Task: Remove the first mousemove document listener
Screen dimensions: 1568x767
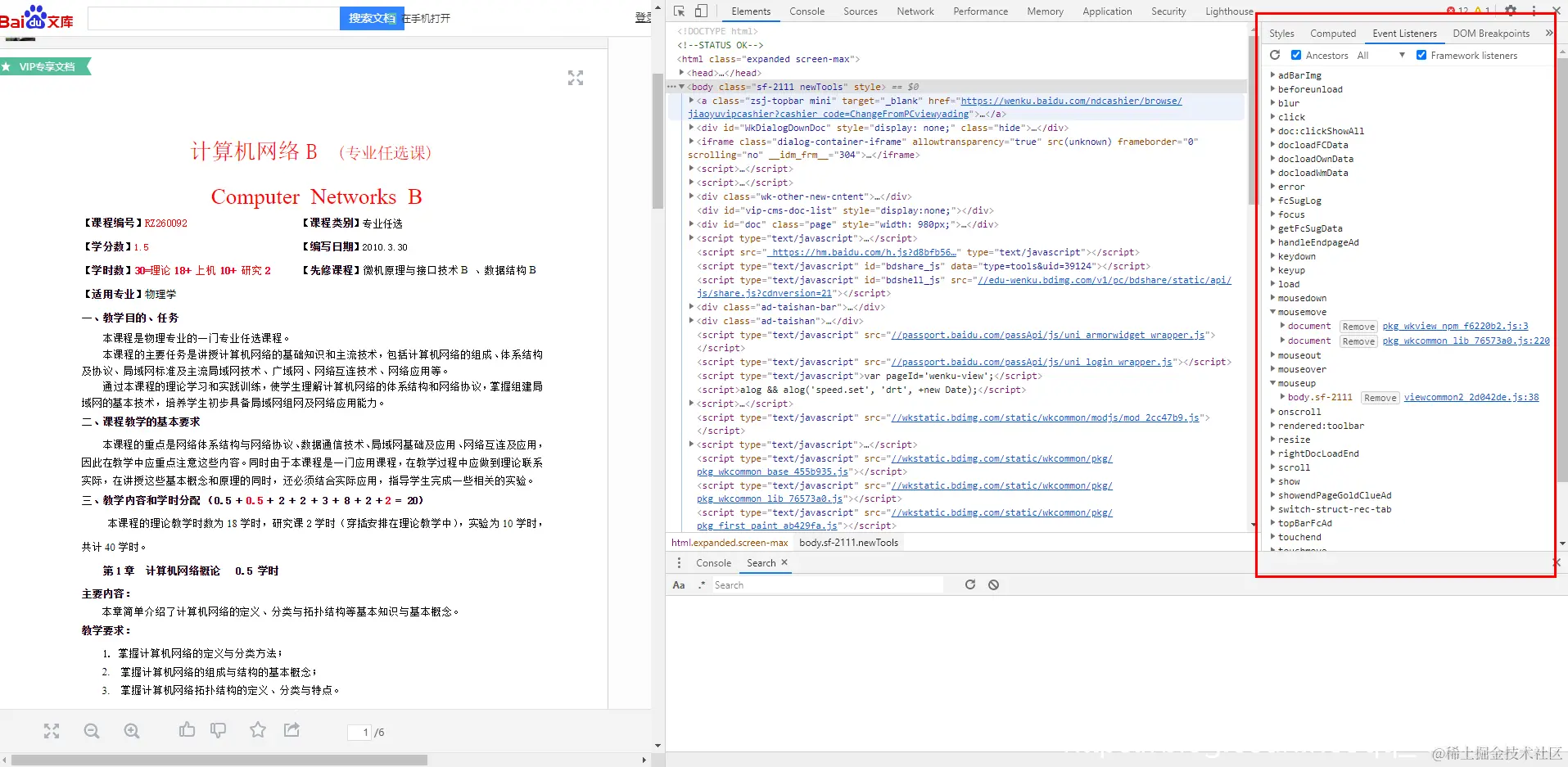Action: pyautogui.click(x=1358, y=327)
